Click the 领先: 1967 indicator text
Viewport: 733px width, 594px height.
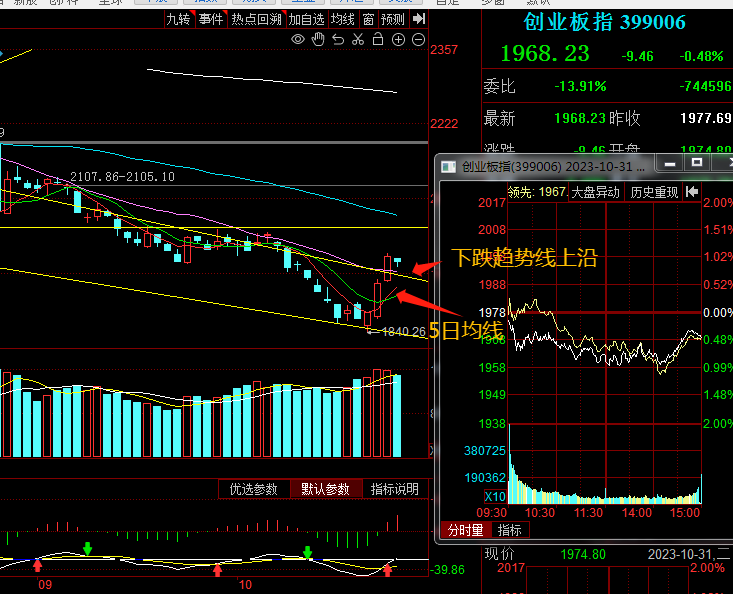538,192
